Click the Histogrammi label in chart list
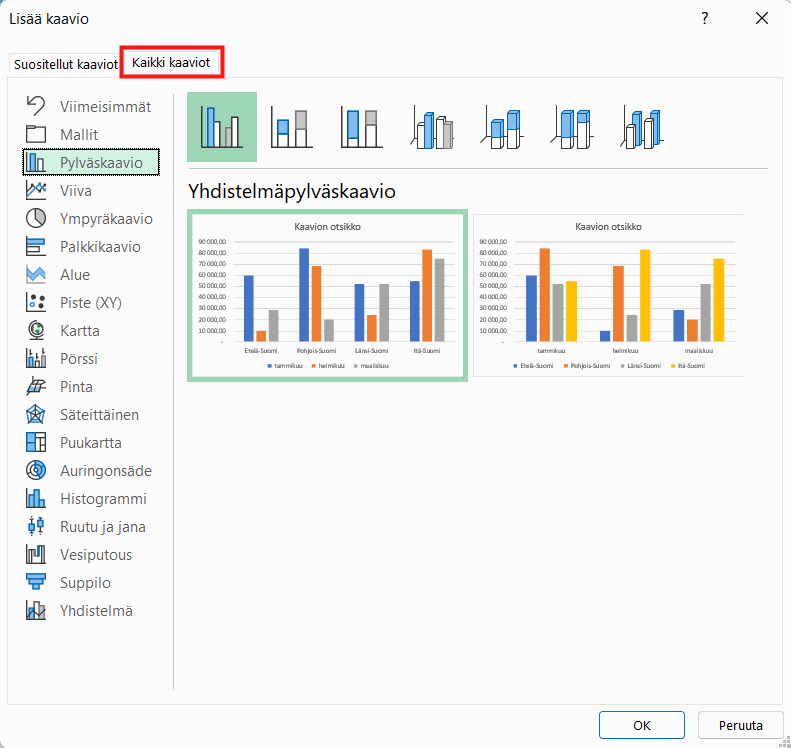The width and height of the screenshot is (791, 748). [103, 498]
